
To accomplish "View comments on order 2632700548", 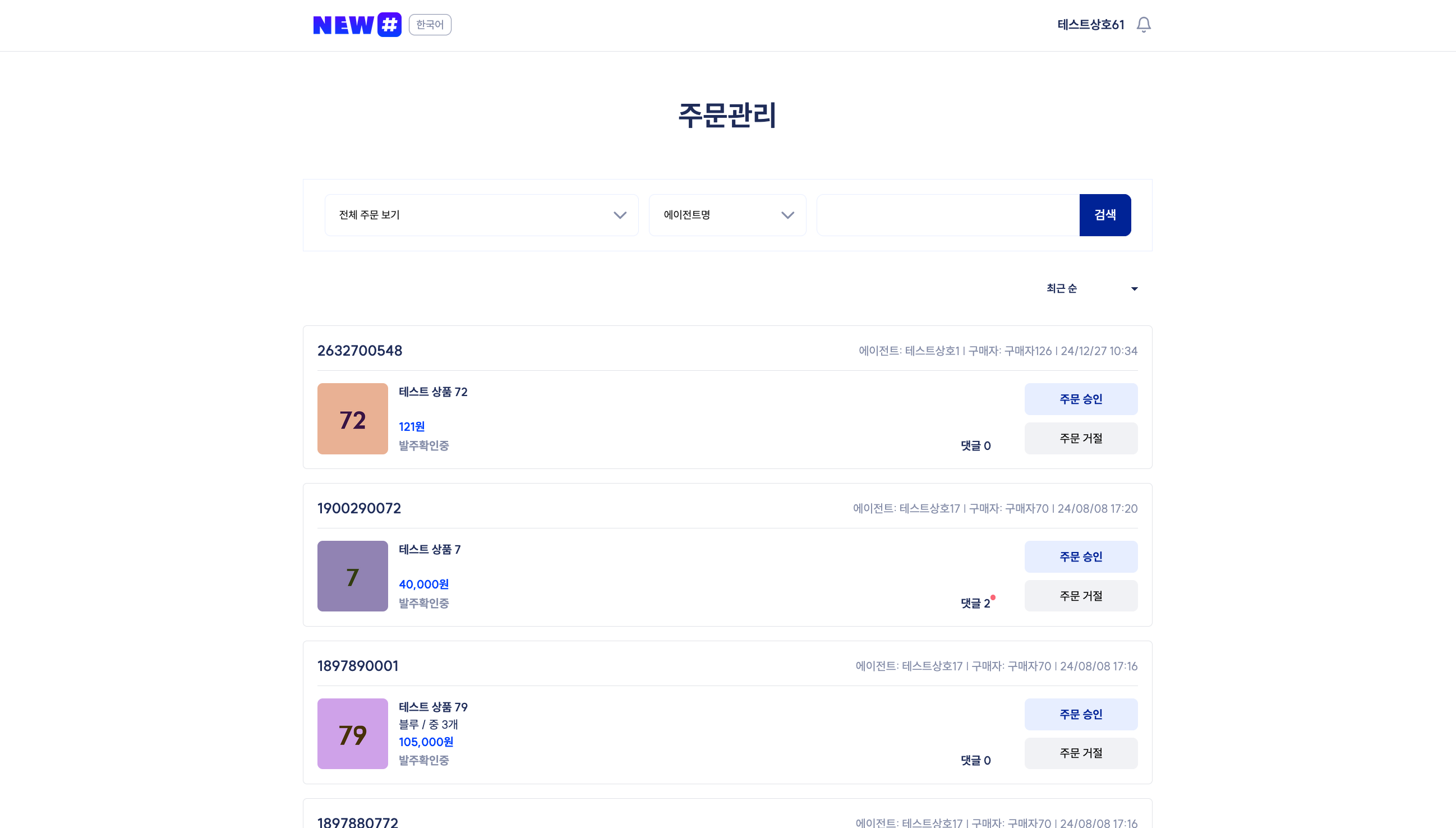I will click(975, 446).
